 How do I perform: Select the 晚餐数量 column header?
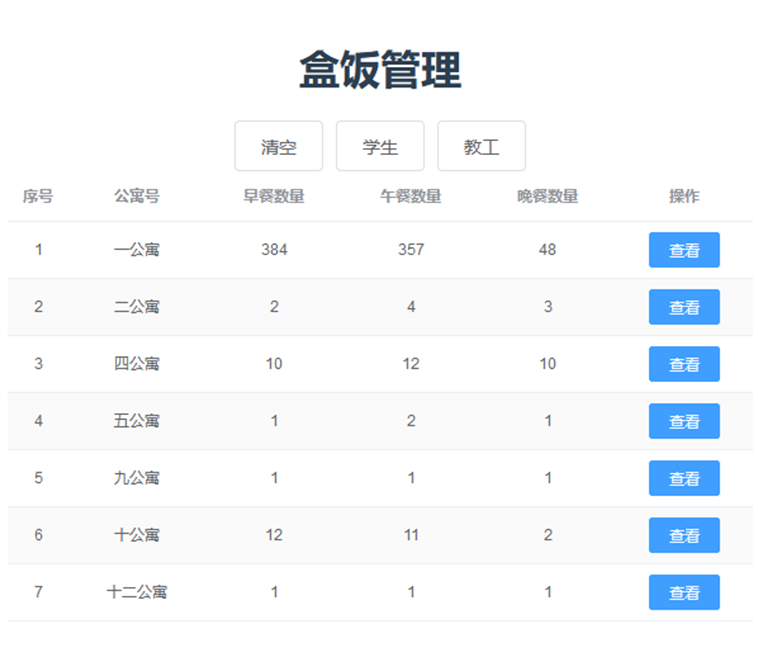click(547, 196)
